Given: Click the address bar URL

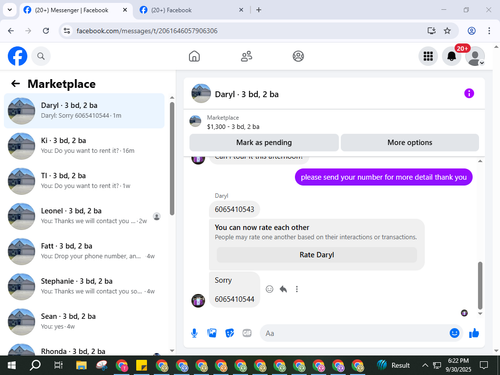Looking at the screenshot, I should pyautogui.click(x=147, y=31).
